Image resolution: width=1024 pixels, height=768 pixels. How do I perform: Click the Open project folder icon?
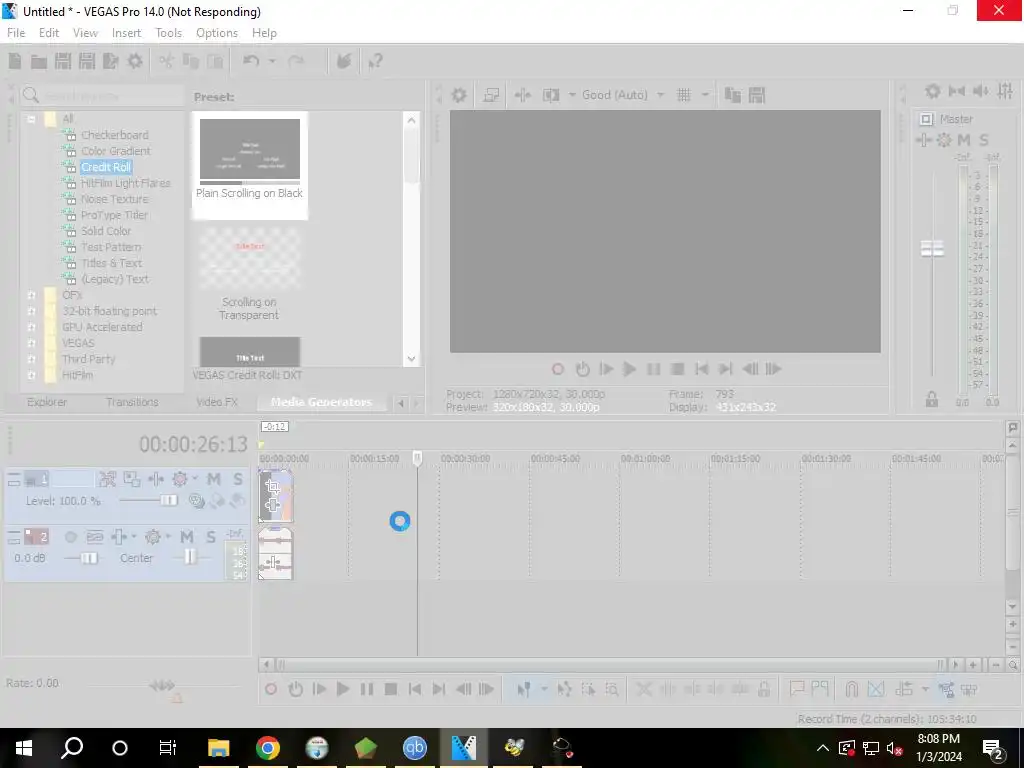pyautogui.click(x=39, y=61)
